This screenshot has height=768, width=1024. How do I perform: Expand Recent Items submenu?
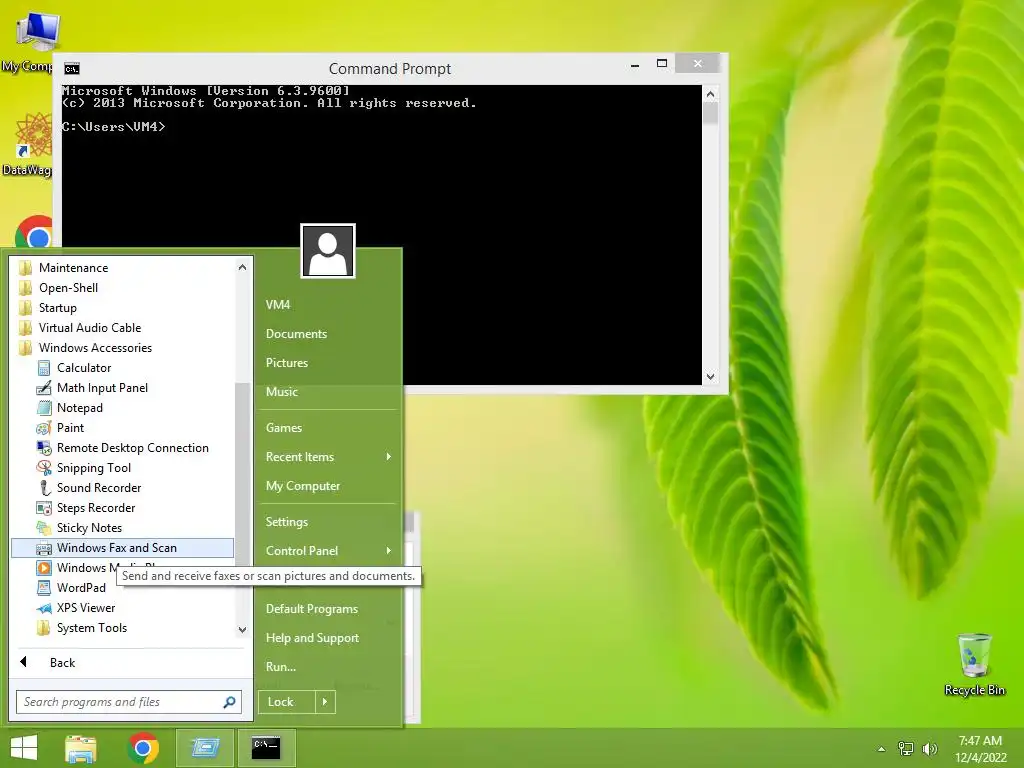[x=328, y=456]
